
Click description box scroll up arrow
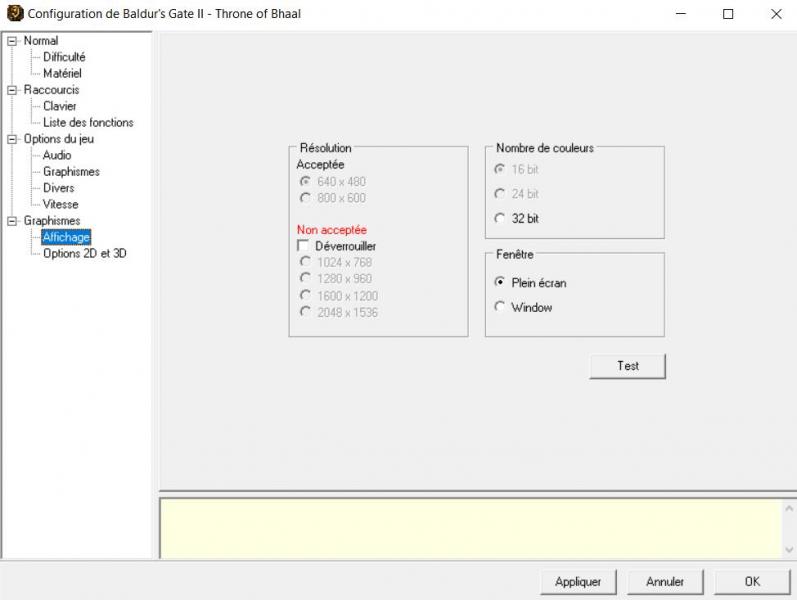[789, 508]
